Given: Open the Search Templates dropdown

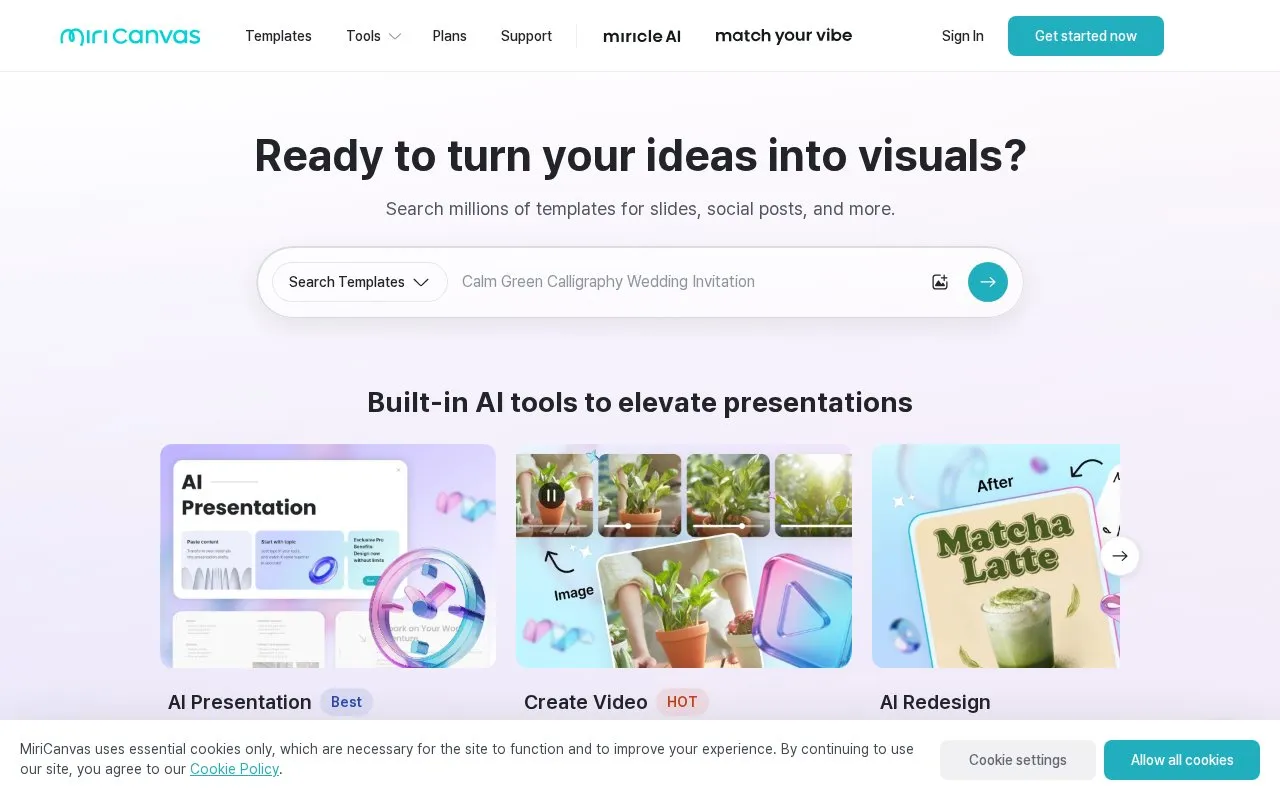Looking at the screenshot, I should coord(360,282).
